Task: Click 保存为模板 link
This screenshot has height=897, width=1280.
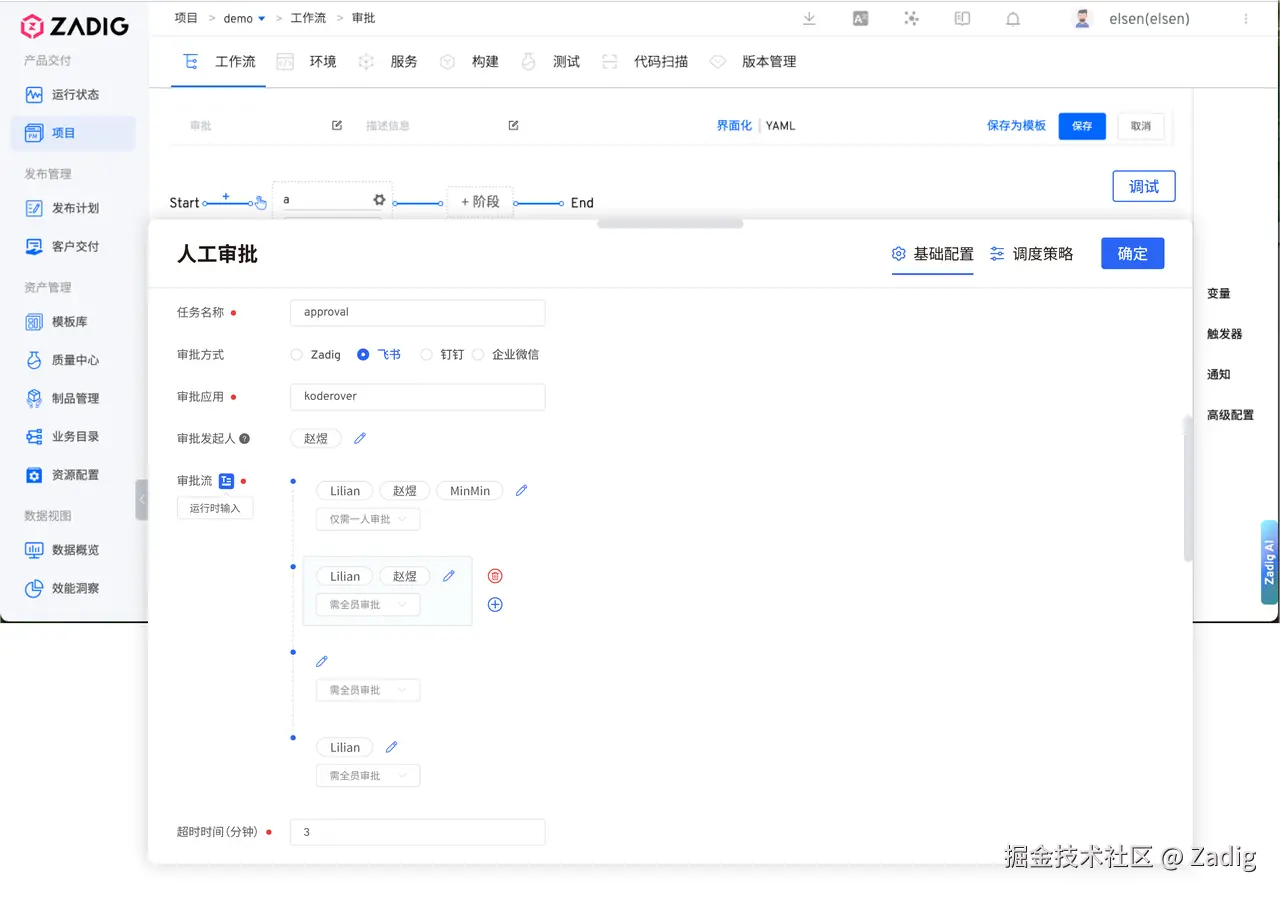Action: point(1016,126)
